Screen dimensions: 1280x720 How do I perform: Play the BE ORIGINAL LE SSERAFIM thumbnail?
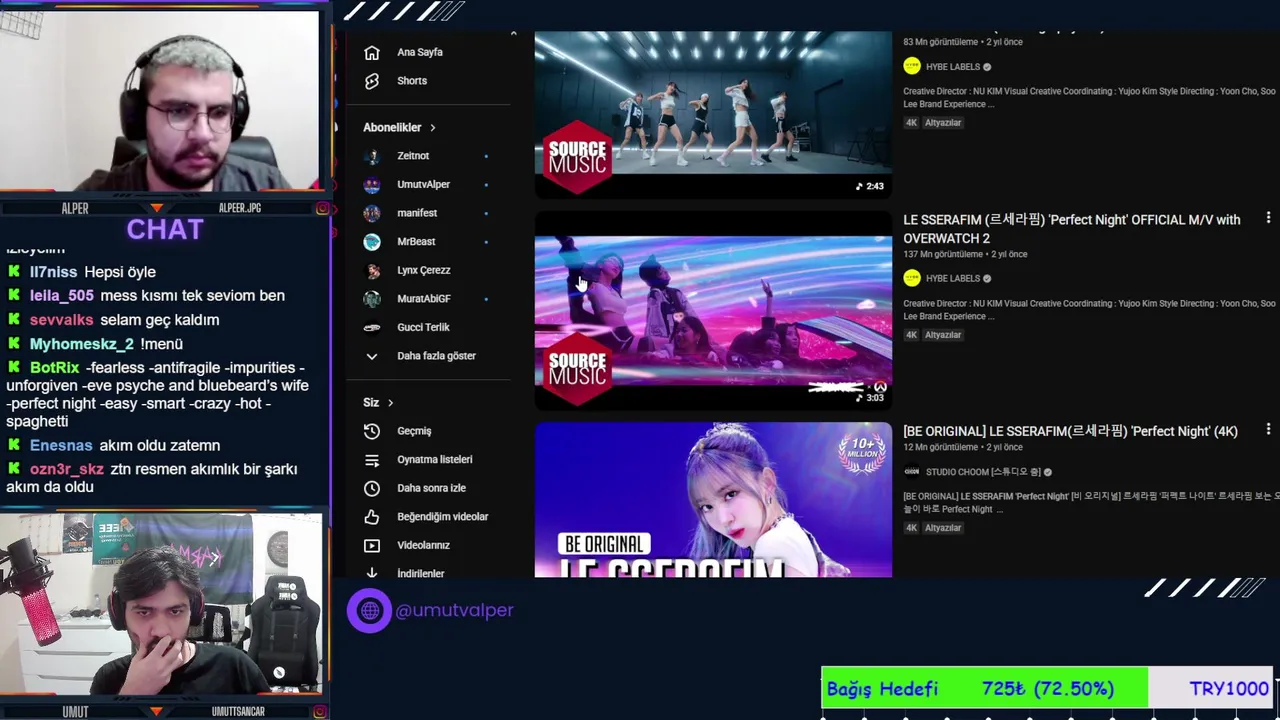pyautogui.click(x=713, y=500)
